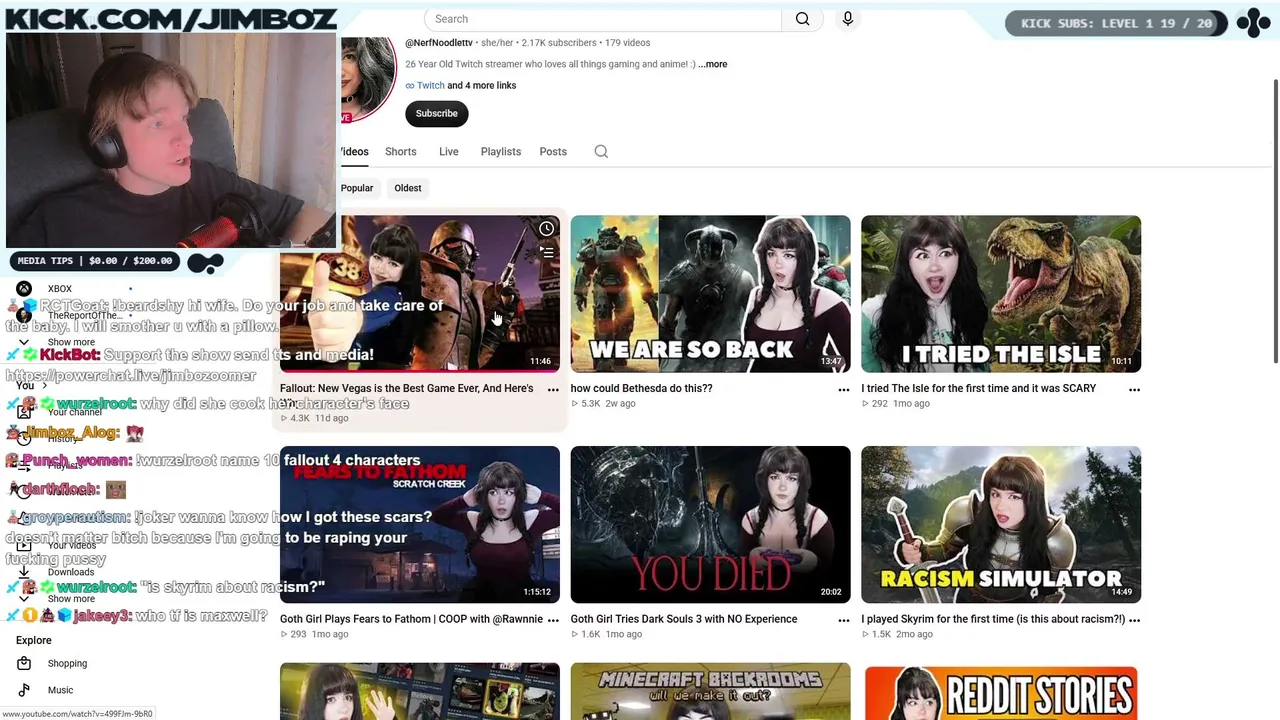
Task: Open 'I tried The Isle' video title
Action: 978,388
